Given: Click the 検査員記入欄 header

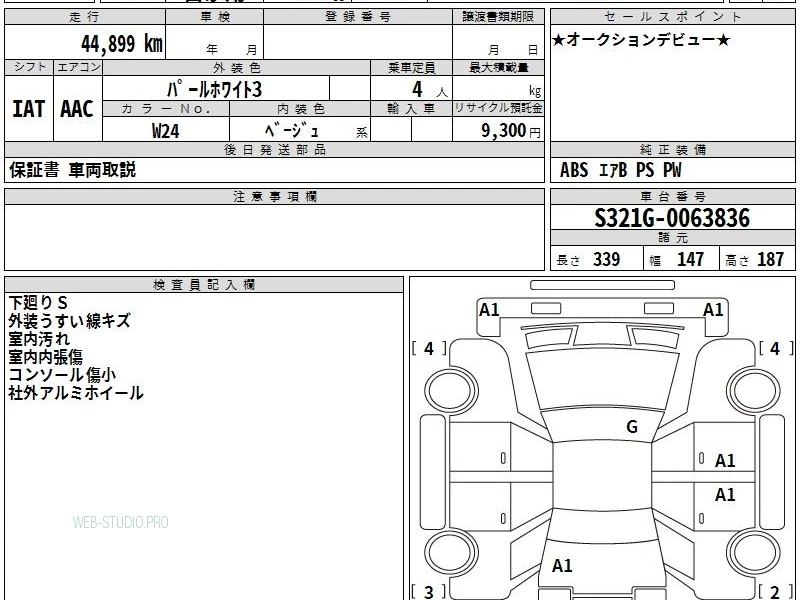Looking at the screenshot, I should (204, 285).
